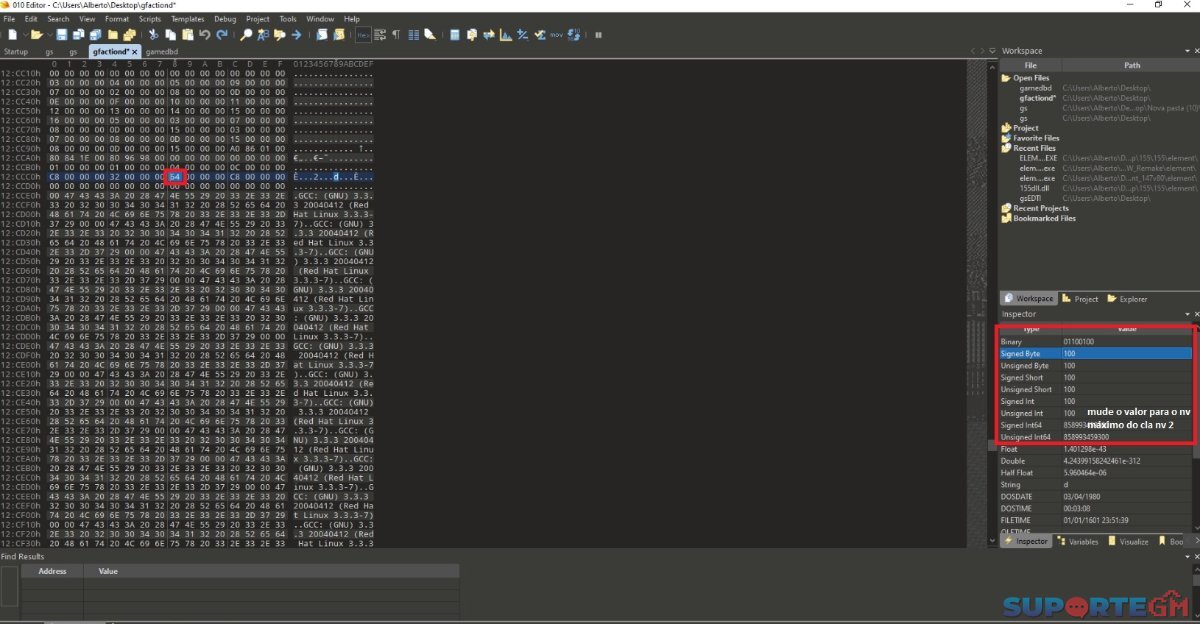Open the Calculator tool icon

(455, 34)
